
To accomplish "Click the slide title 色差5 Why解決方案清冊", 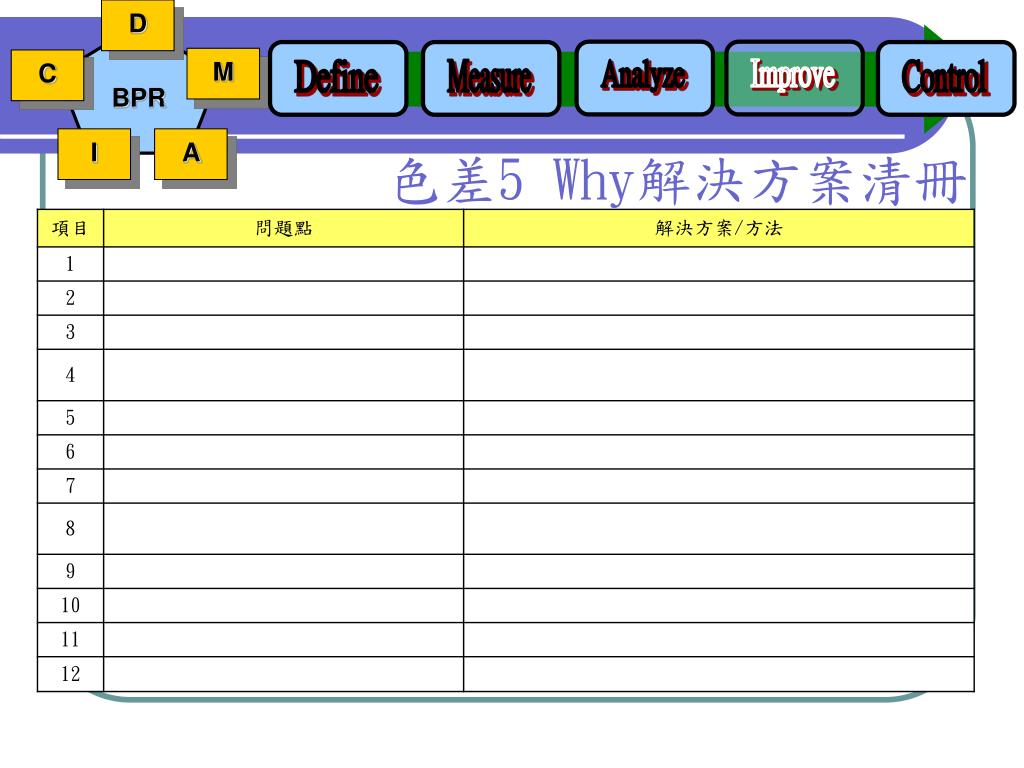I will tap(680, 180).
